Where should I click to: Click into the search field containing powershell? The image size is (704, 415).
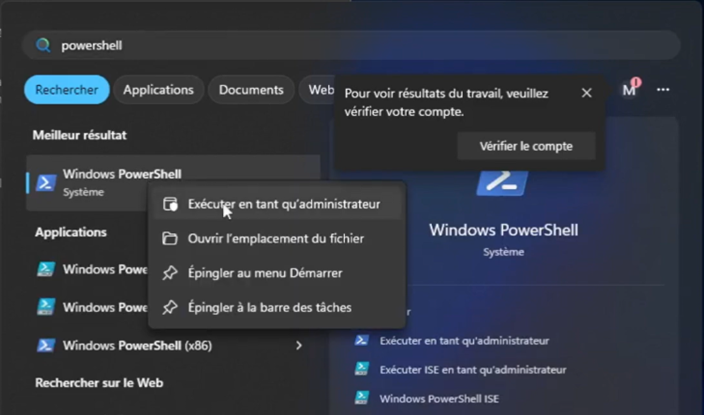350,46
